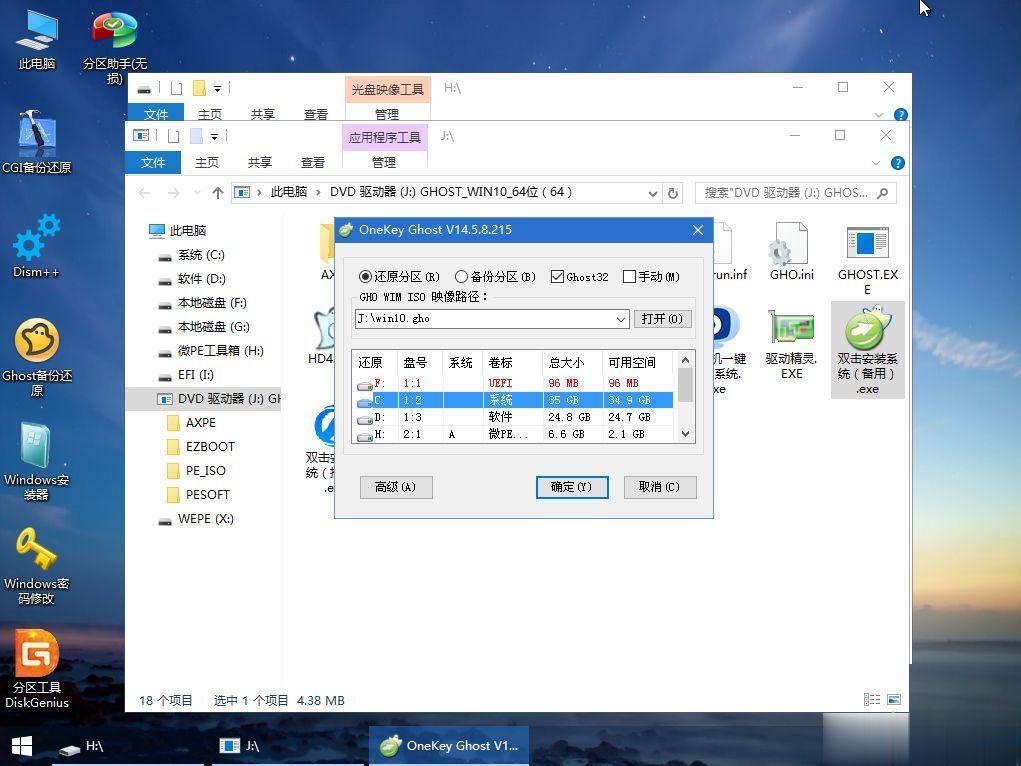Viewport: 1021px width, 766px height.
Task: Click 此电脑 in address breadcrumb
Action: pos(288,192)
